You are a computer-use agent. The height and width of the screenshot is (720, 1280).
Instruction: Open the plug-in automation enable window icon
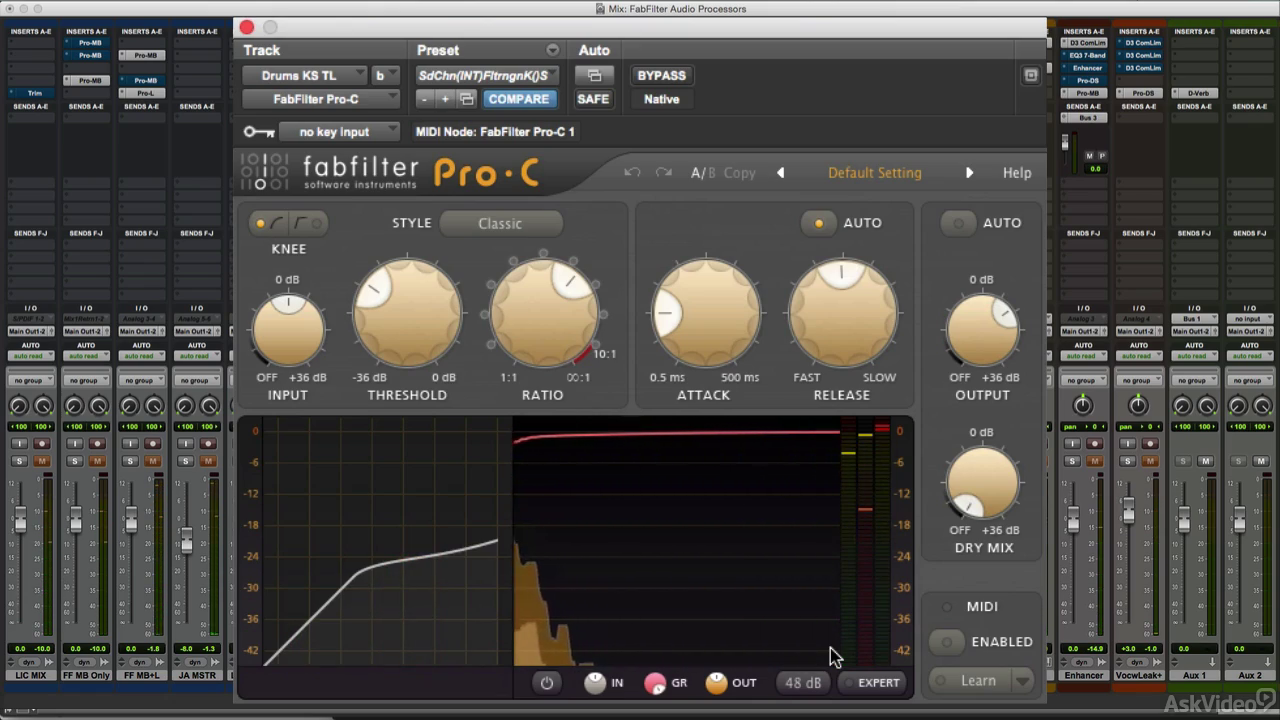pyautogui.click(x=594, y=75)
